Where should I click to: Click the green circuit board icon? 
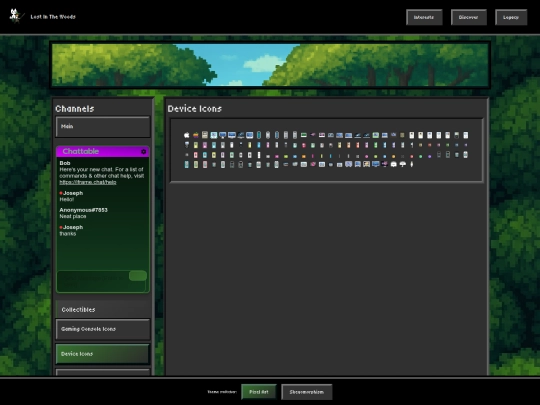(304, 135)
